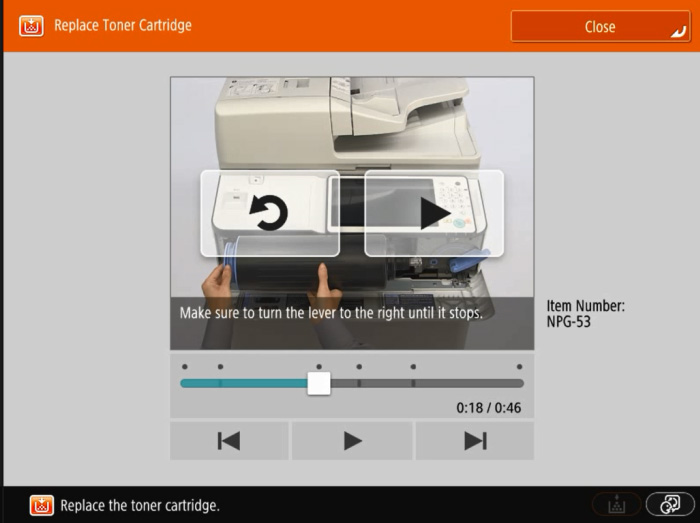Screen dimensions: 700x523
Task: Click the replay overlay icon on video
Action: coord(270,213)
